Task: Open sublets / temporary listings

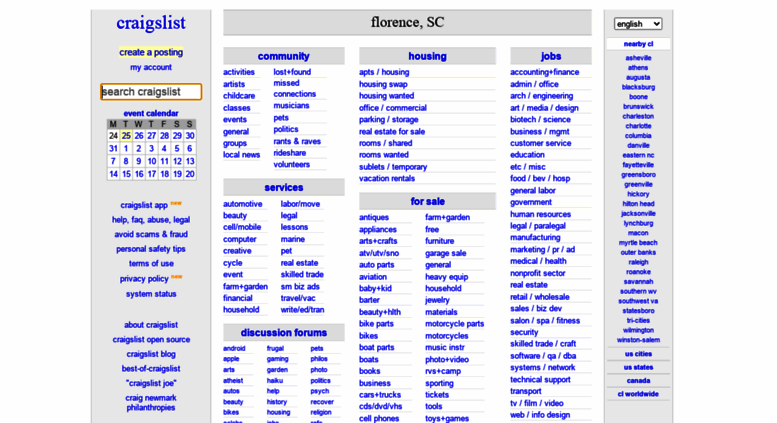Action: coord(393,167)
